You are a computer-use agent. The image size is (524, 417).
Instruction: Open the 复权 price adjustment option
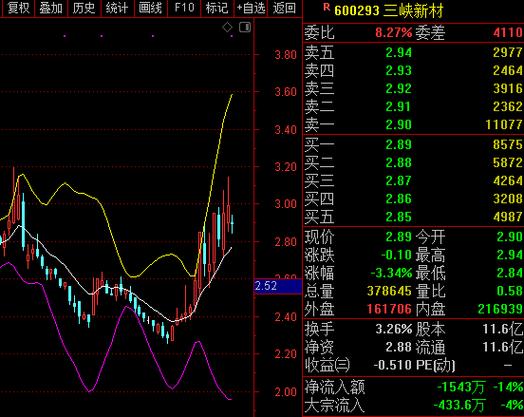(18, 8)
